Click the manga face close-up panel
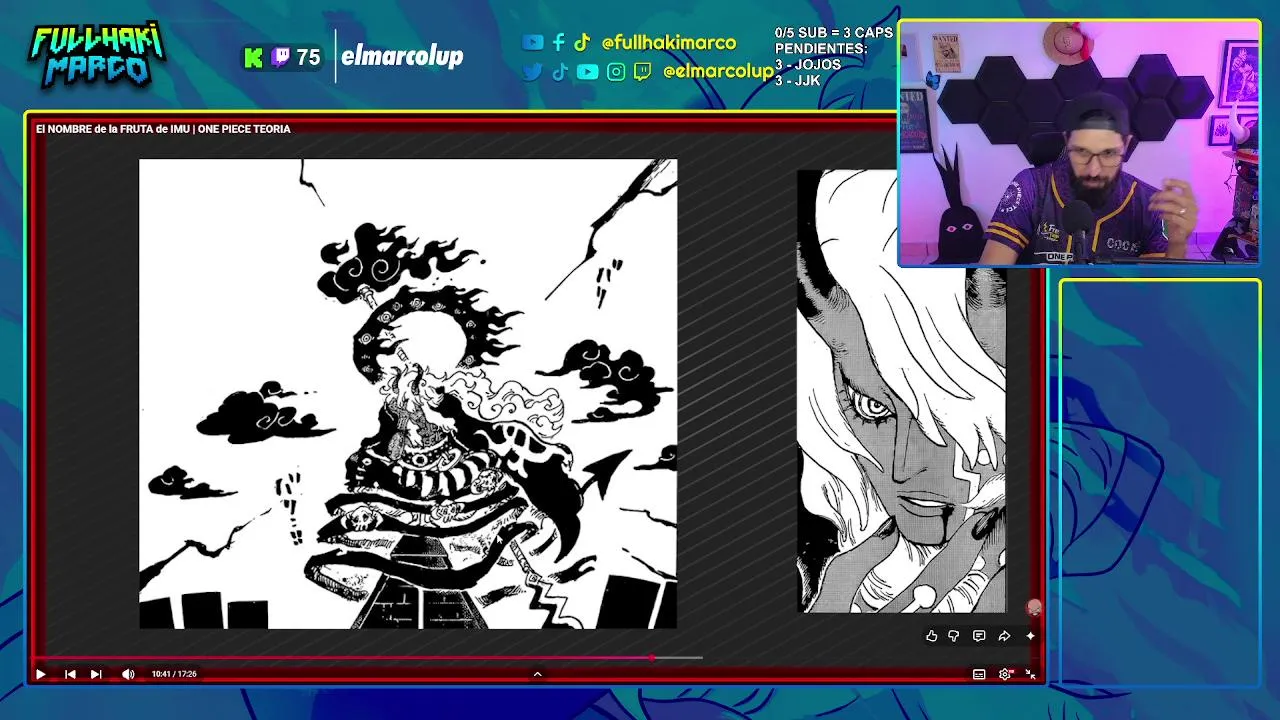Viewport: 1280px width, 720px height. [901, 391]
